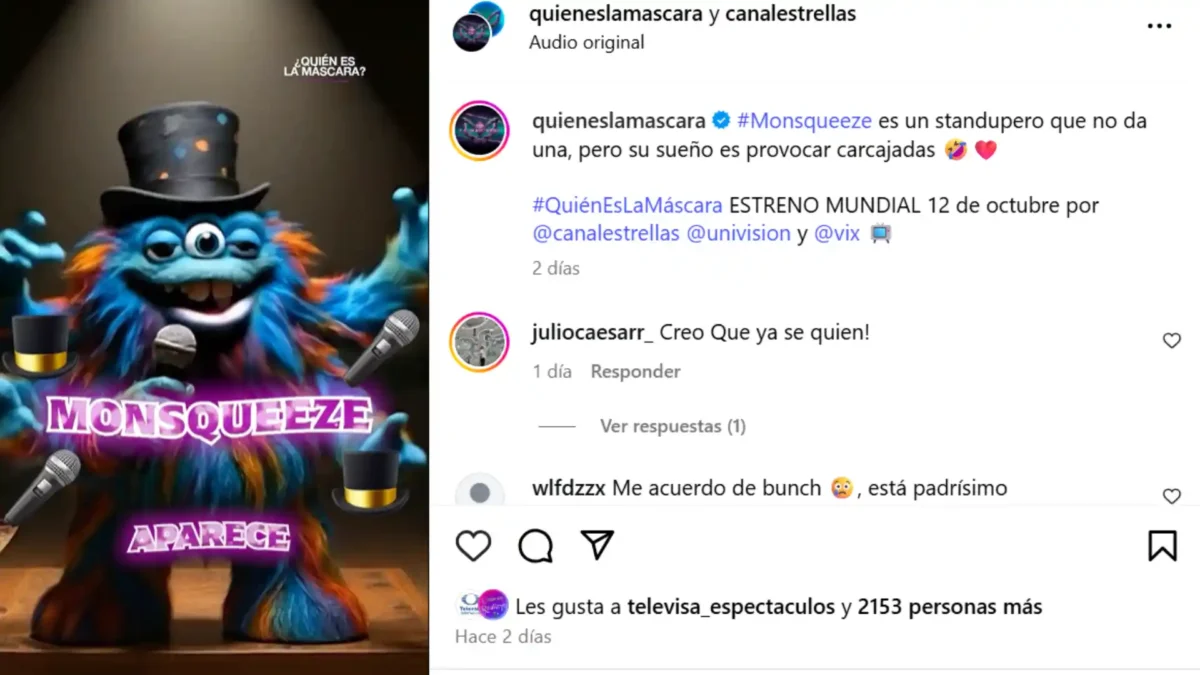Open the caption author avatar with story ring
The height and width of the screenshot is (675, 1200).
(x=480, y=131)
